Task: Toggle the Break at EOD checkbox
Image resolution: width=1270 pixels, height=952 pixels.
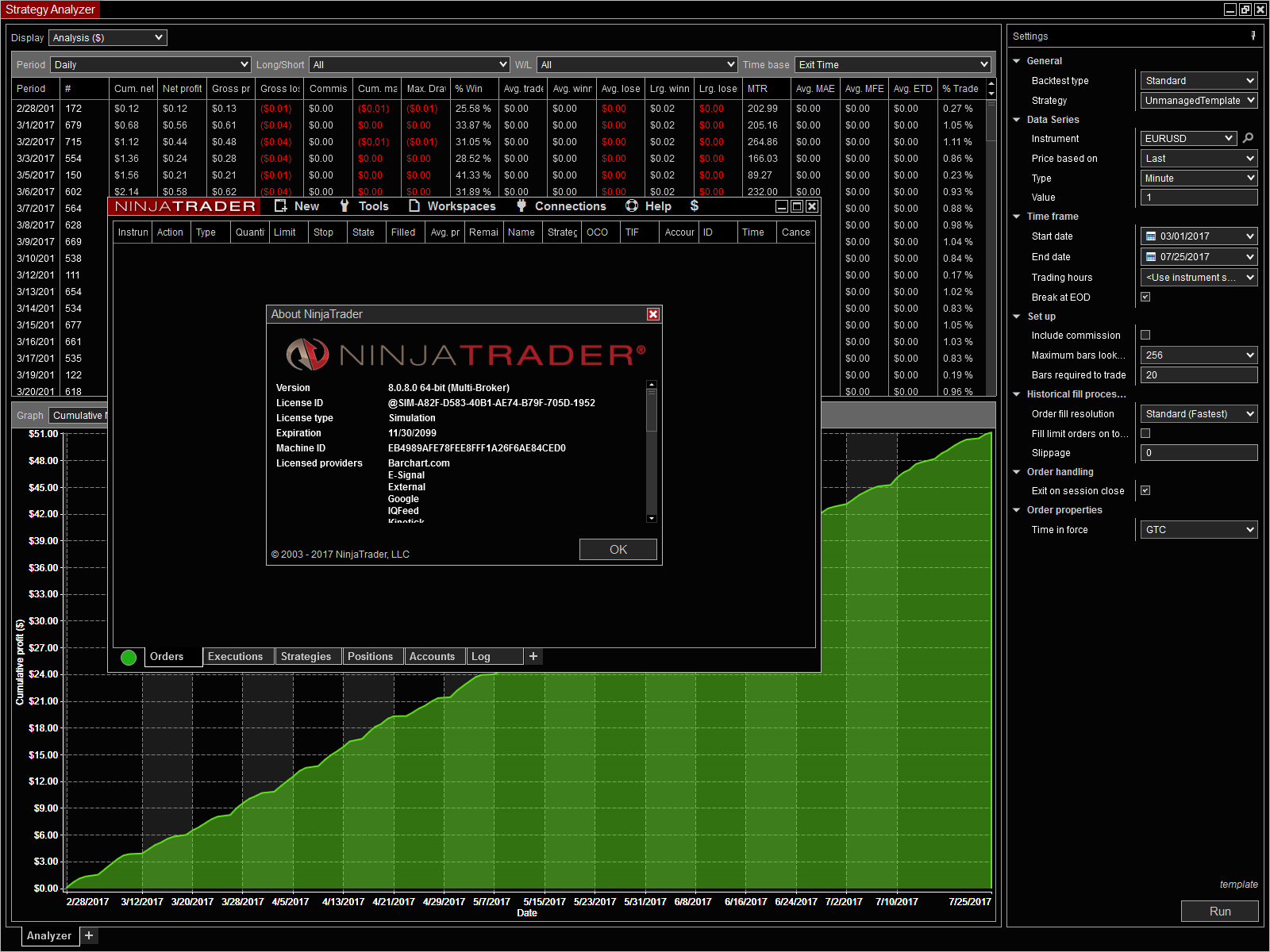Action: pos(1145,297)
